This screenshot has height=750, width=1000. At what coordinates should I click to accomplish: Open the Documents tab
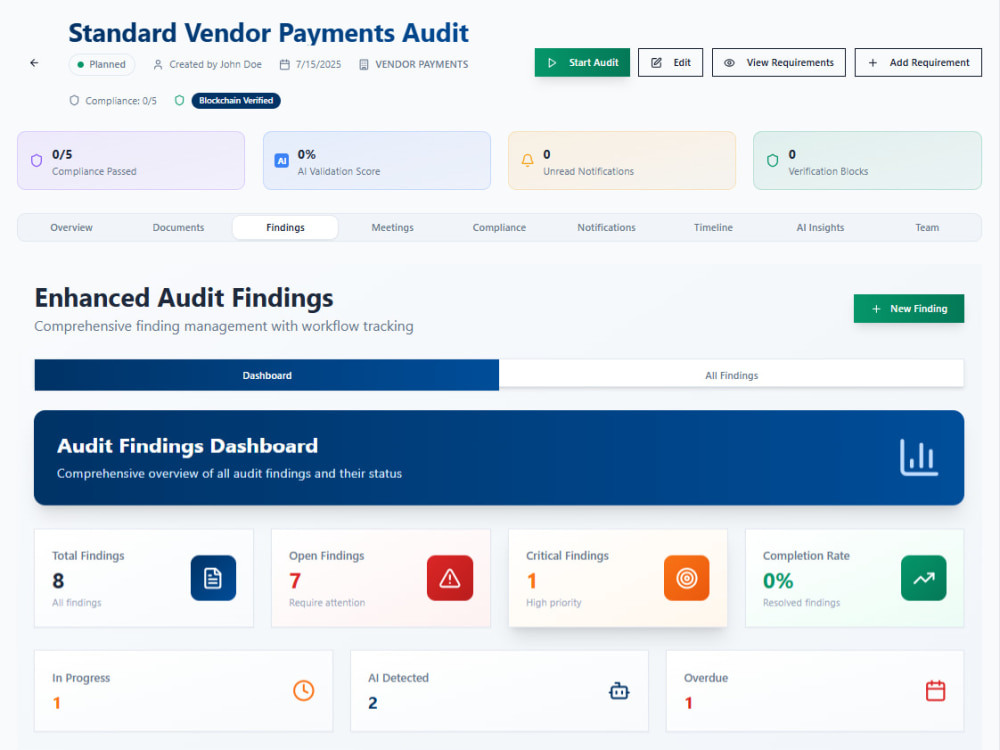pyautogui.click(x=179, y=228)
